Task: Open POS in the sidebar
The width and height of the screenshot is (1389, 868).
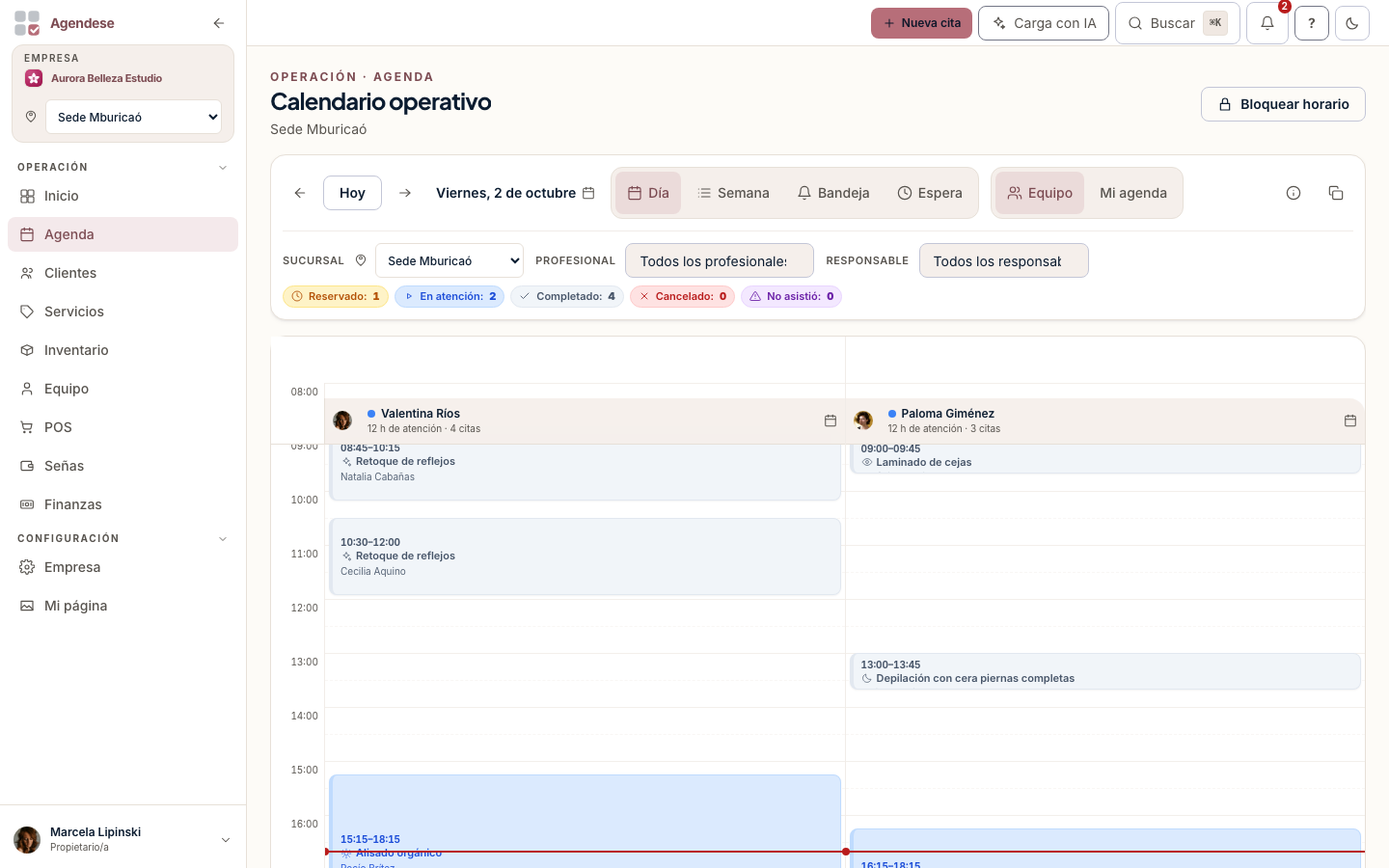Action: click(123, 427)
